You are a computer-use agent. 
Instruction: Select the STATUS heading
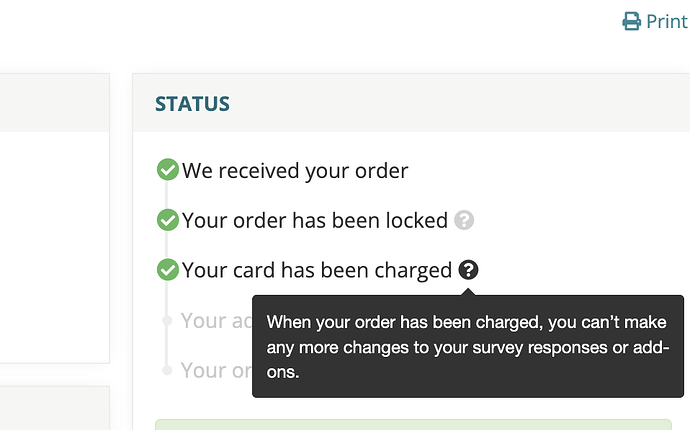(192, 104)
